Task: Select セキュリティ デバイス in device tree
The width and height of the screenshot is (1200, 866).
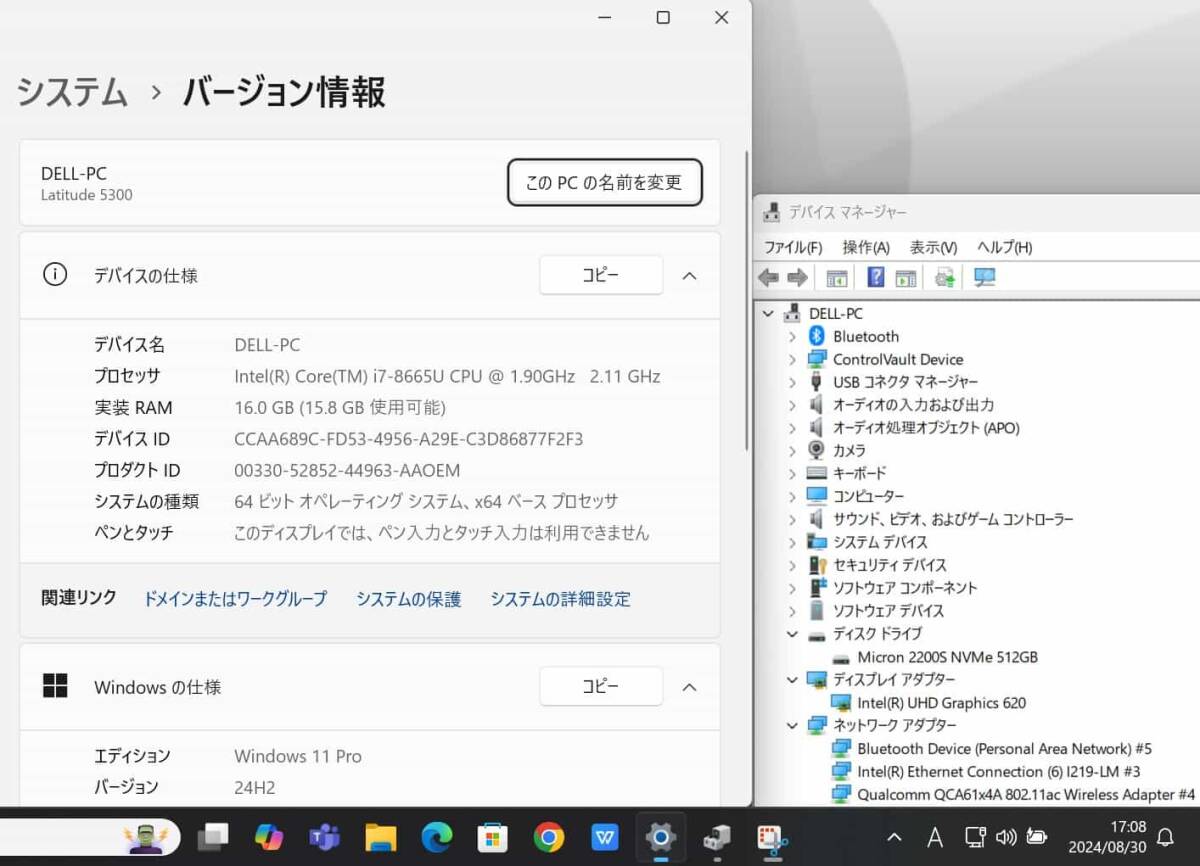Action: [890, 565]
